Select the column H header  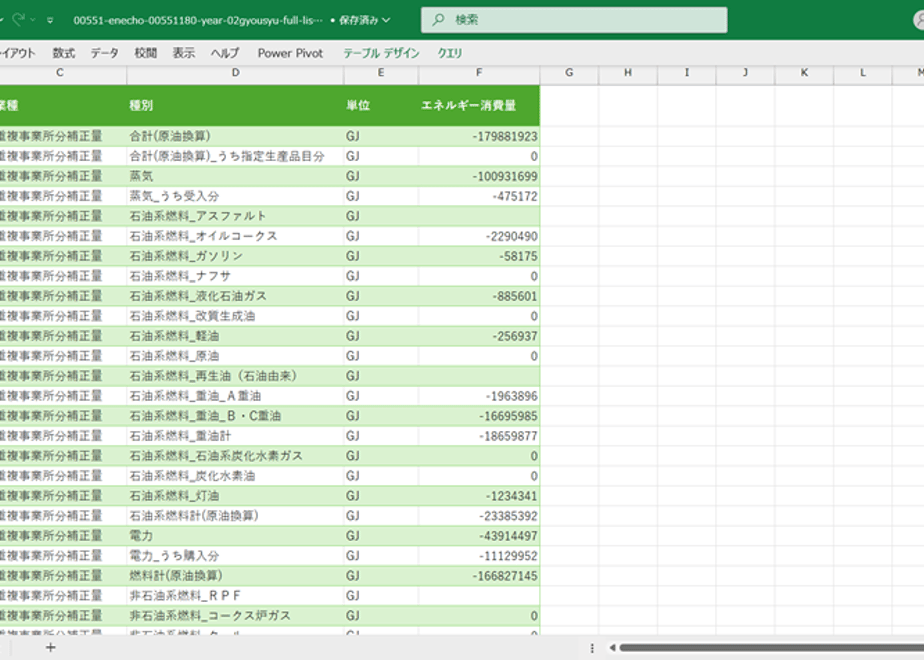tap(628, 73)
